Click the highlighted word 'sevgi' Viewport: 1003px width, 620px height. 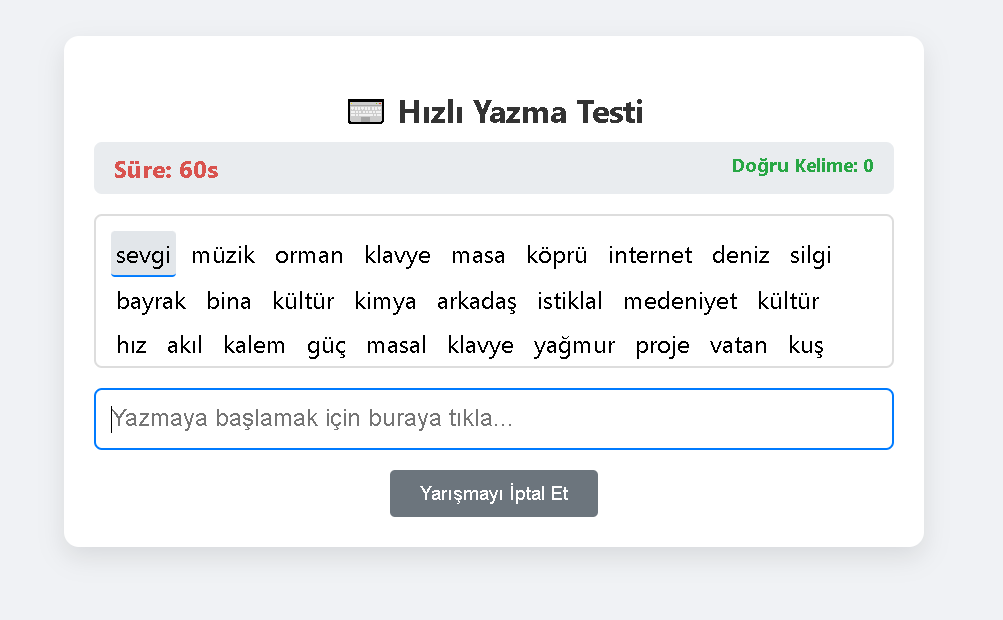[143, 255]
